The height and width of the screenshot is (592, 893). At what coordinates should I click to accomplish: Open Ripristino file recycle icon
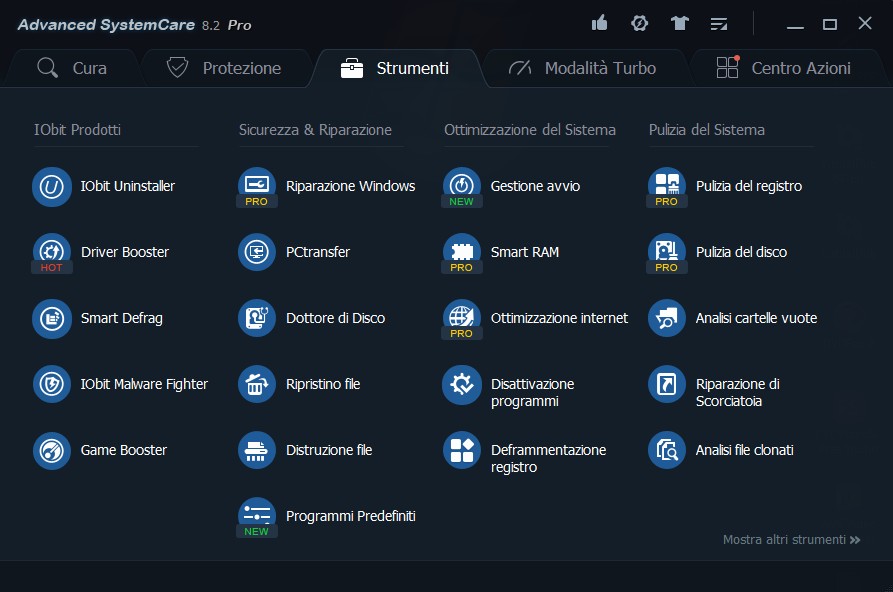tap(257, 385)
